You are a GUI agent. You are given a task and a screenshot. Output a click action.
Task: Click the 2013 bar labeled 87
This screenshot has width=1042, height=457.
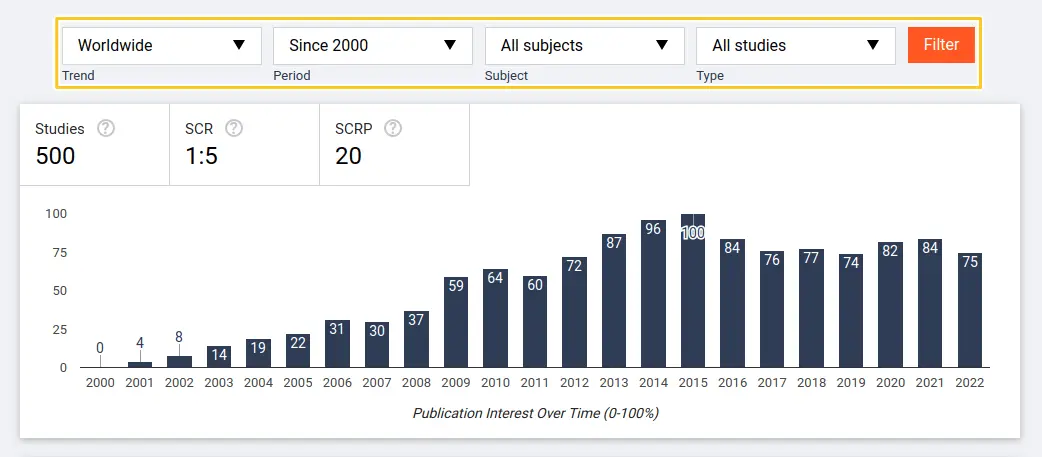[614, 301]
